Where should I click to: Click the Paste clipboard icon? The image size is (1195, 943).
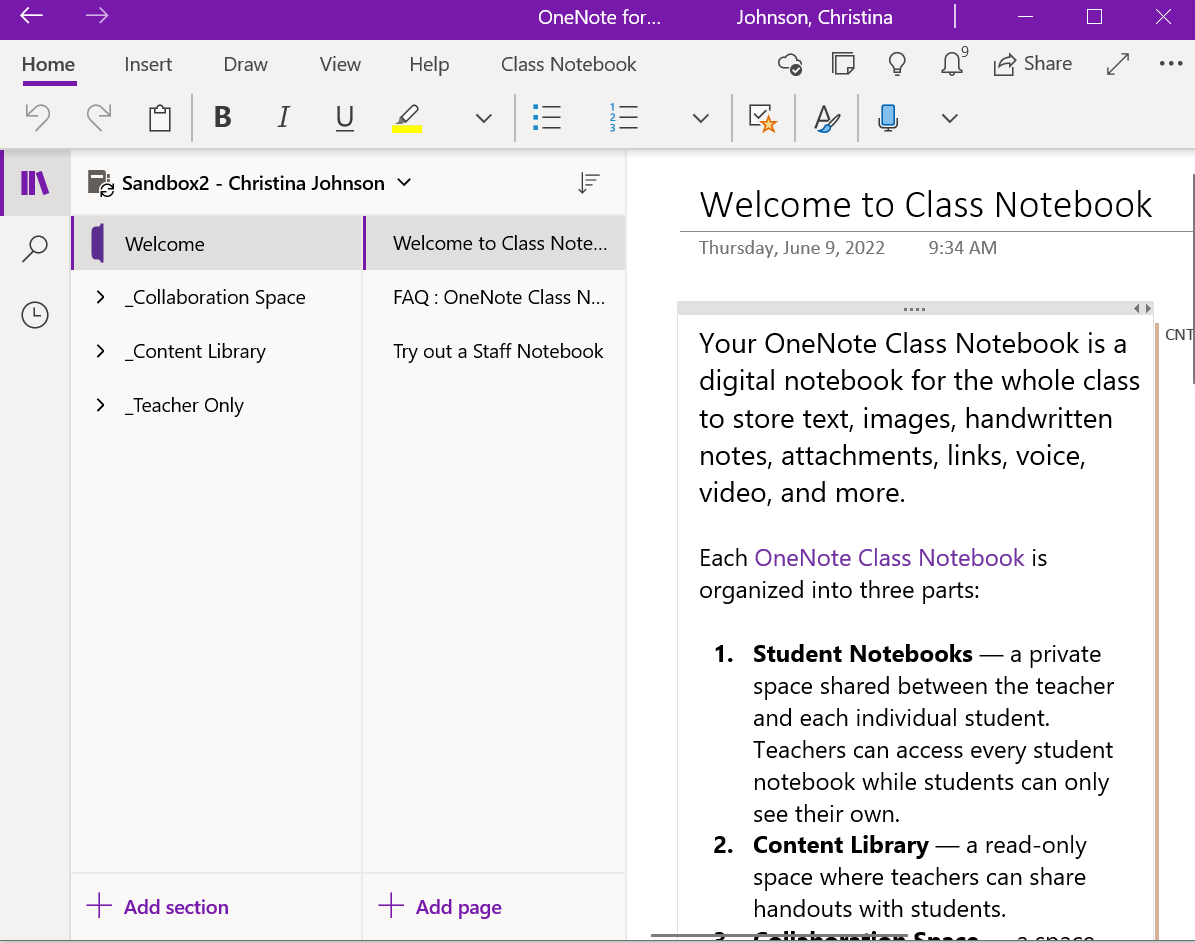(x=159, y=118)
